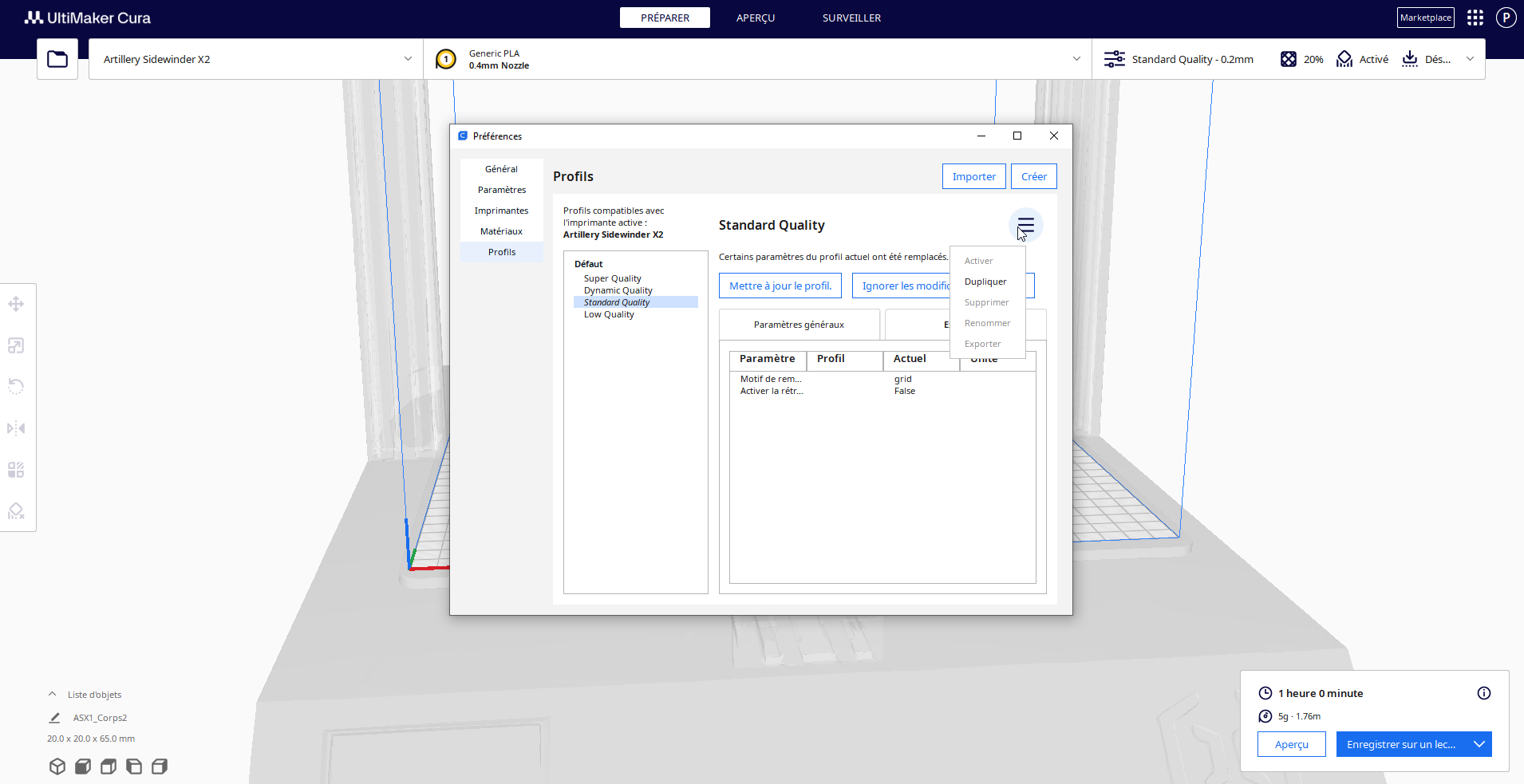Choose Activer in the profile menu
This screenshot has width=1524, height=784.
987,261
